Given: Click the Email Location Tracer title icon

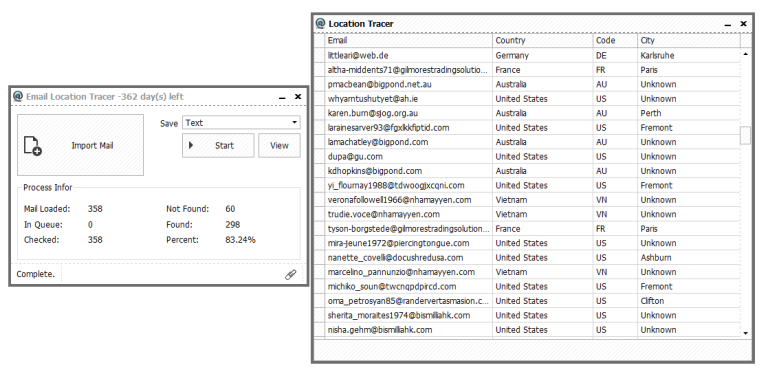Looking at the screenshot, I should [x=18, y=96].
